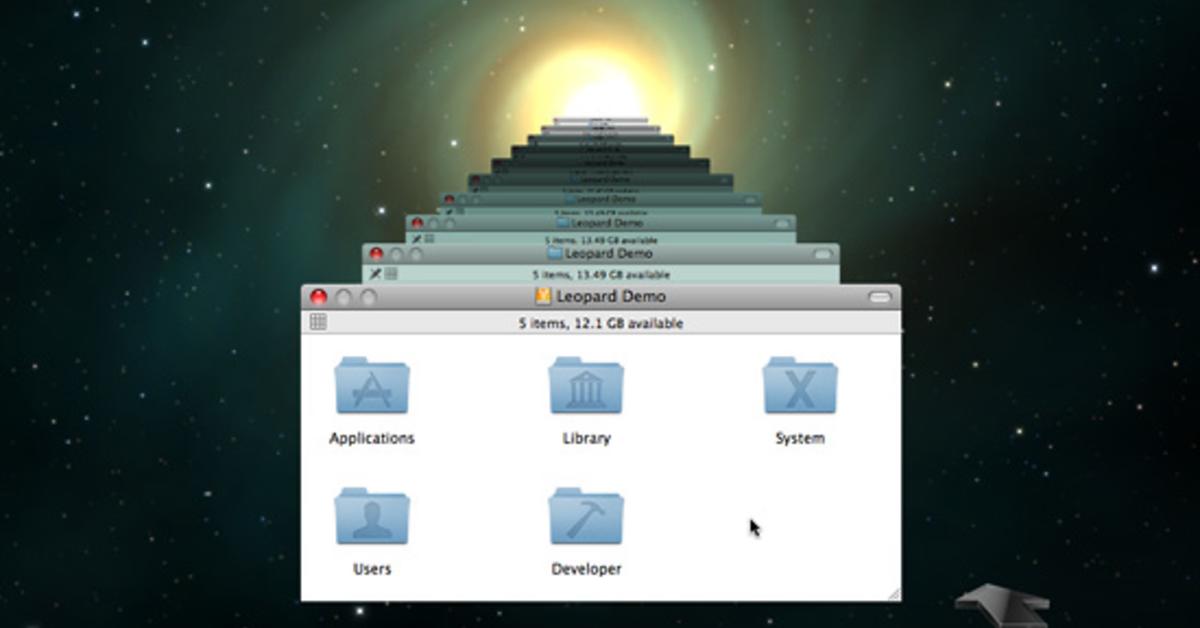Viewport: 1200px width, 628px height.
Task: Toggle the toolbar pill of the window directly behind the front
Action: pyautogui.click(x=823, y=255)
